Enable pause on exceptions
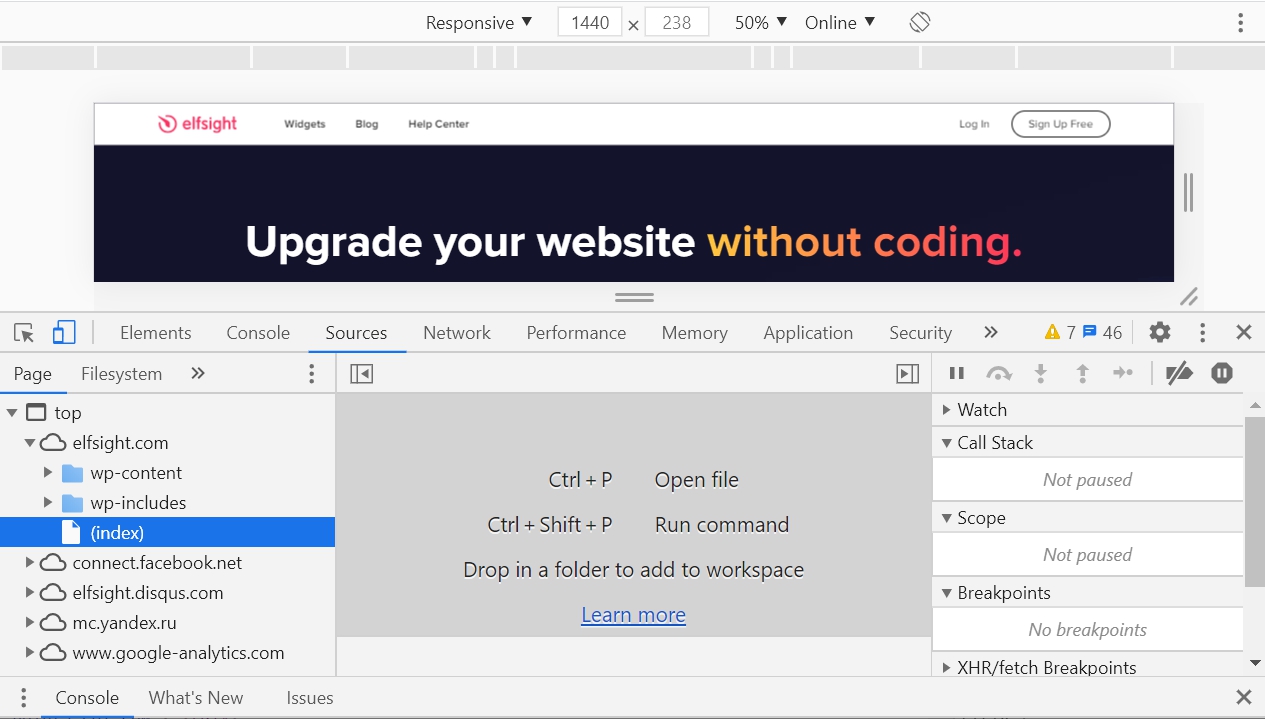1265x719 pixels. pos(1221,372)
